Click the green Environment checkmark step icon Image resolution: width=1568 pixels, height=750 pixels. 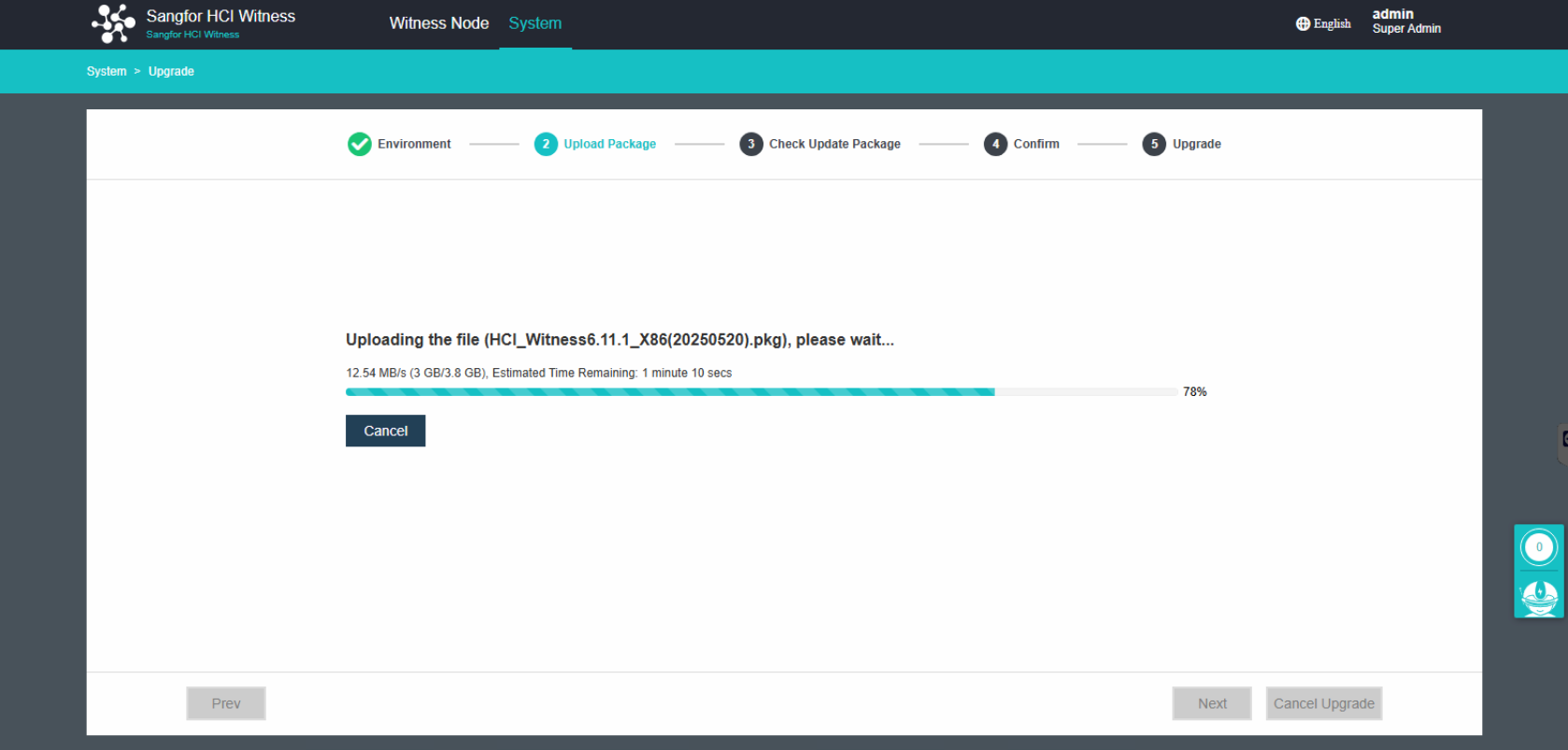[x=360, y=144]
